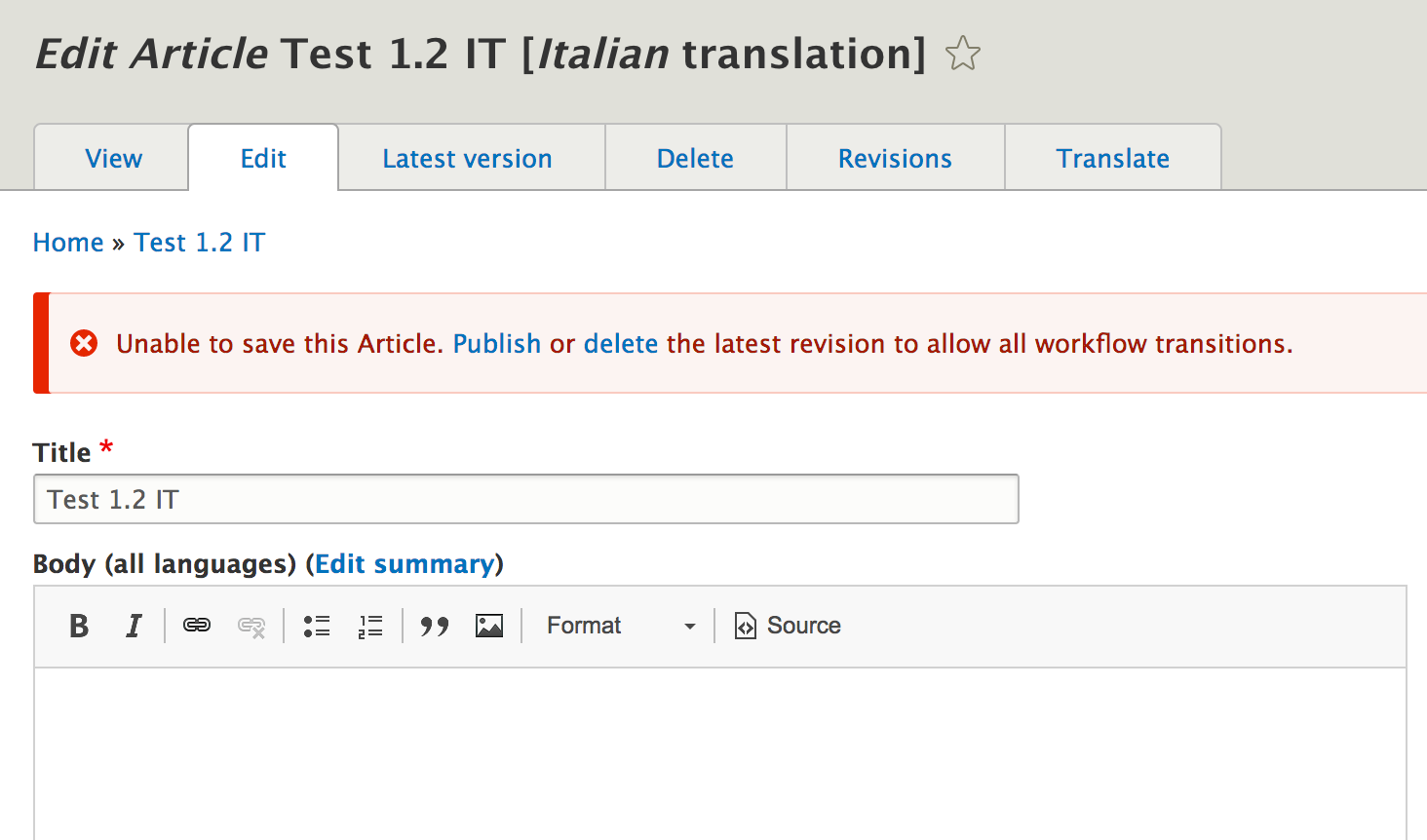This screenshot has height=840, width=1427.
Task: Click the Publish link in the error message
Action: pyautogui.click(x=497, y=343)
